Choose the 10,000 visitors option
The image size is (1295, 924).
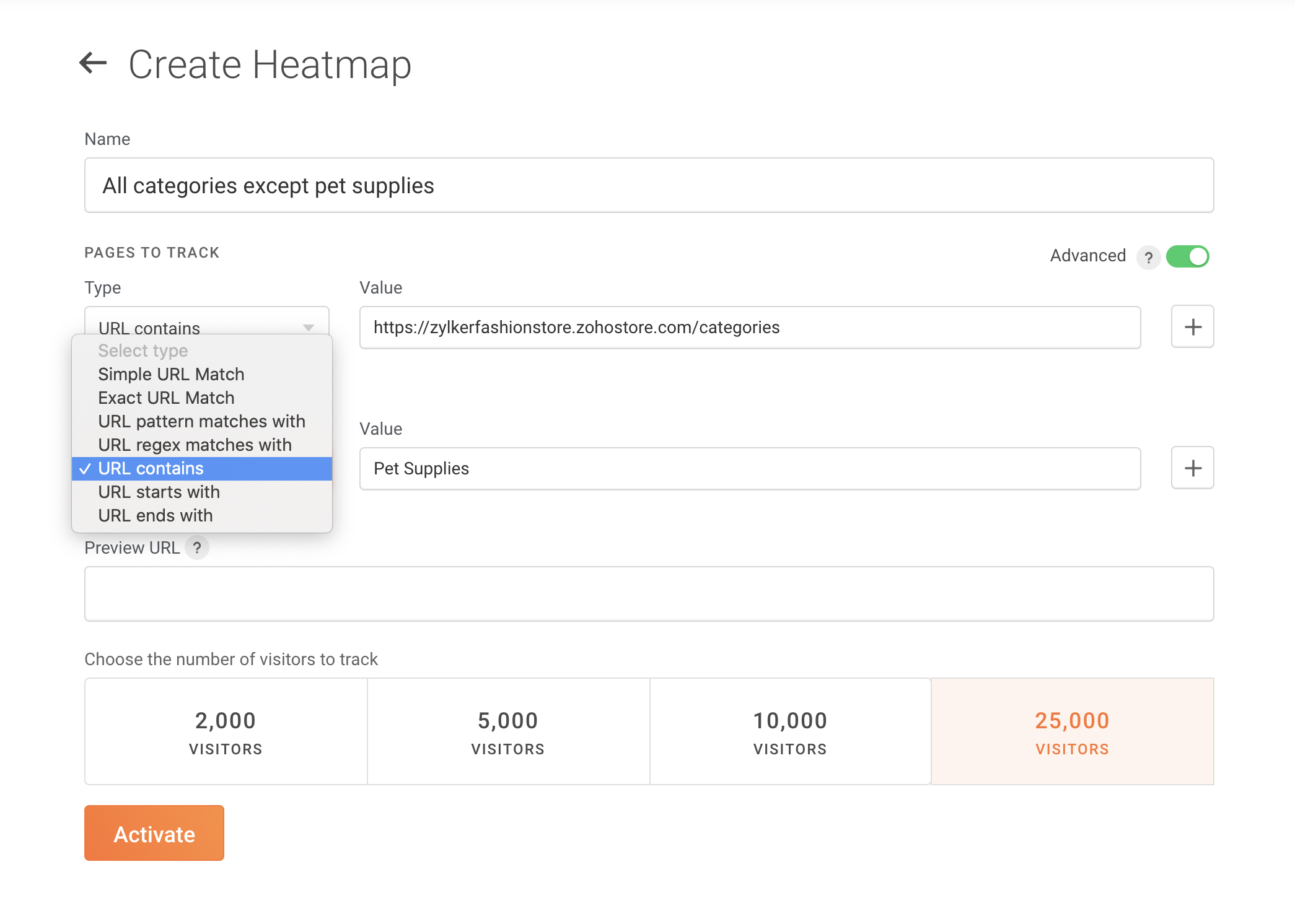[x=790, y=731]
